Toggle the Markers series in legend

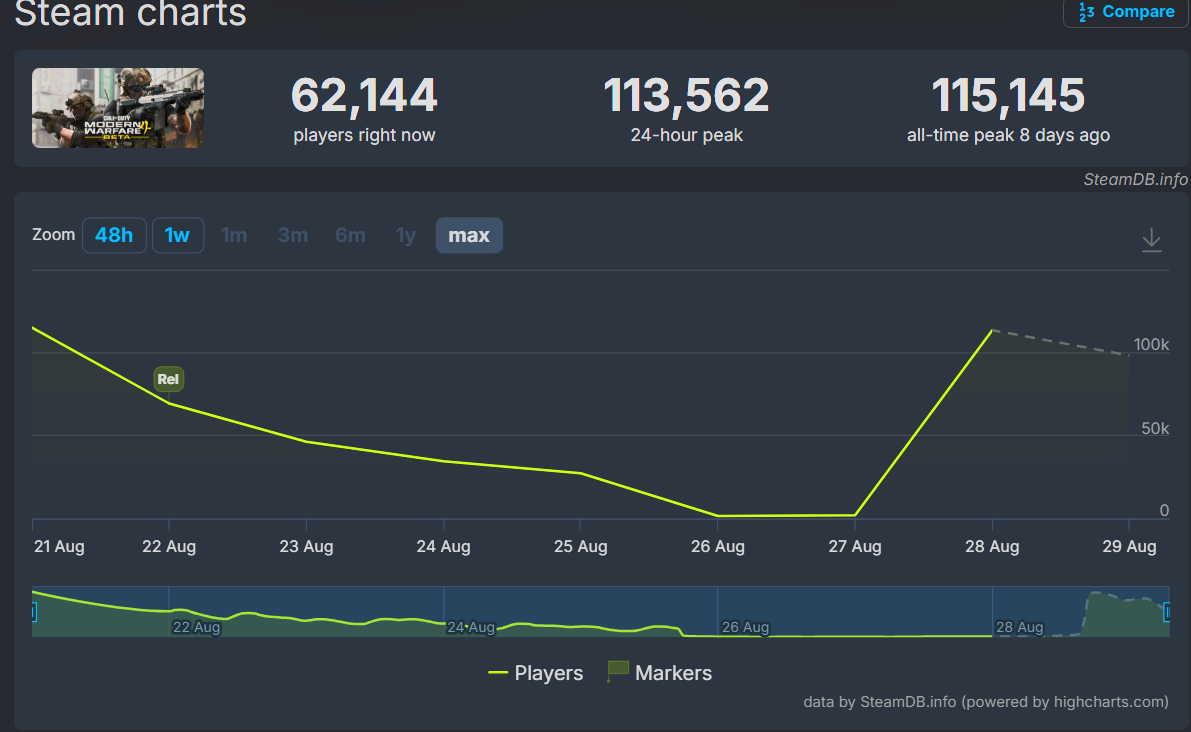[x=660, y=673]
